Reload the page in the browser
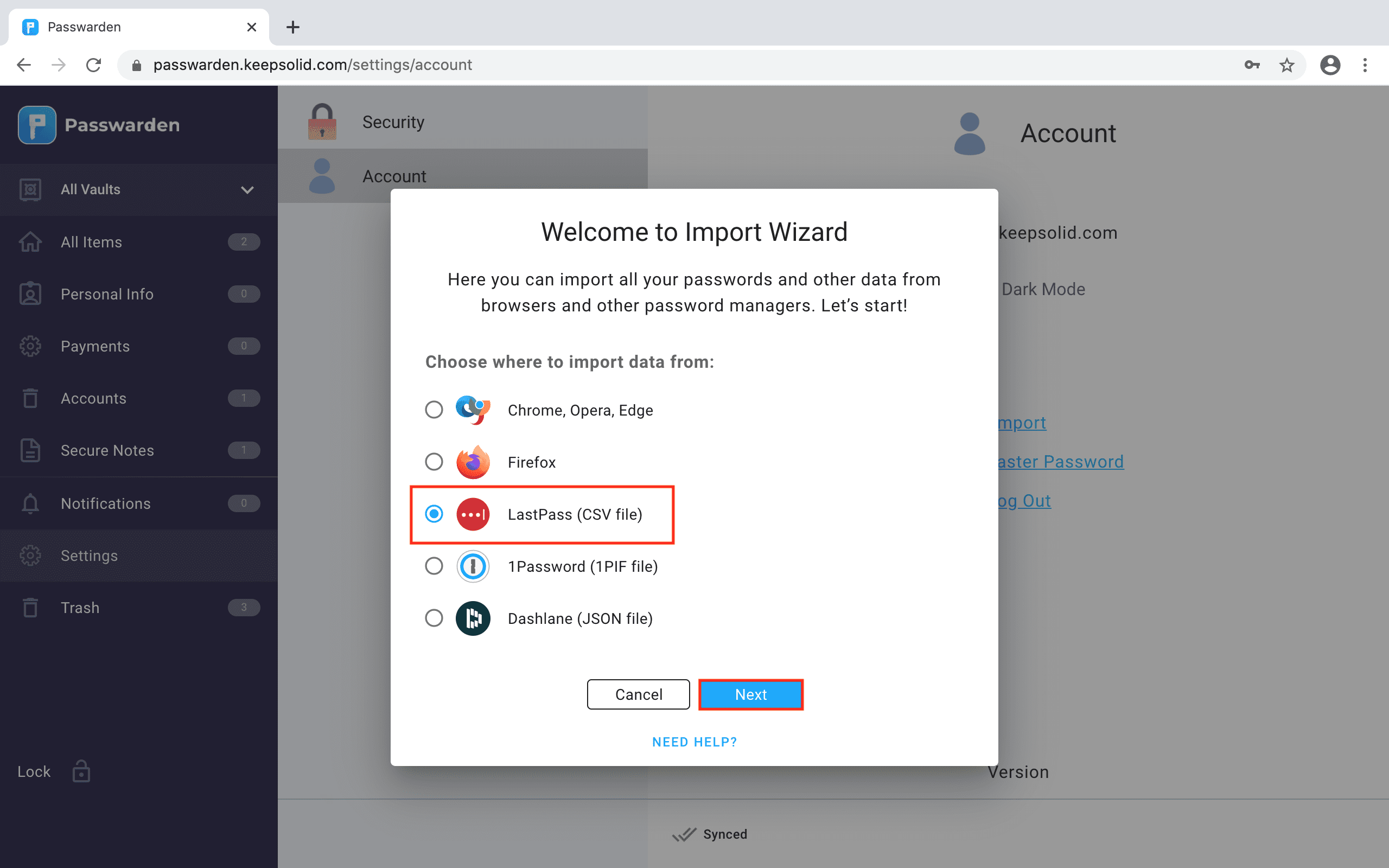1389x868 pixels. tap(93, 65)
